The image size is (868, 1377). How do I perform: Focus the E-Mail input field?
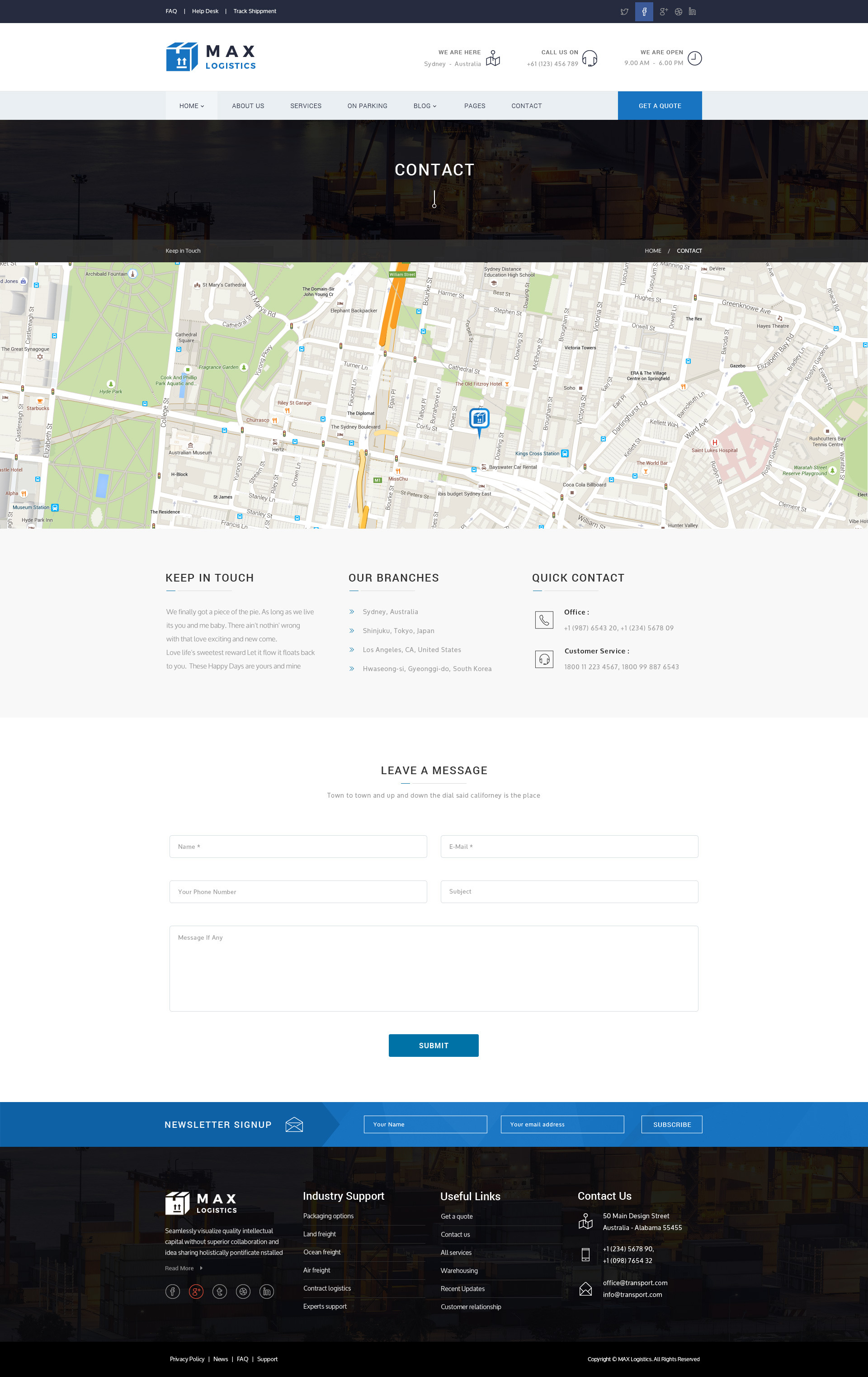[x=569, y=847]
